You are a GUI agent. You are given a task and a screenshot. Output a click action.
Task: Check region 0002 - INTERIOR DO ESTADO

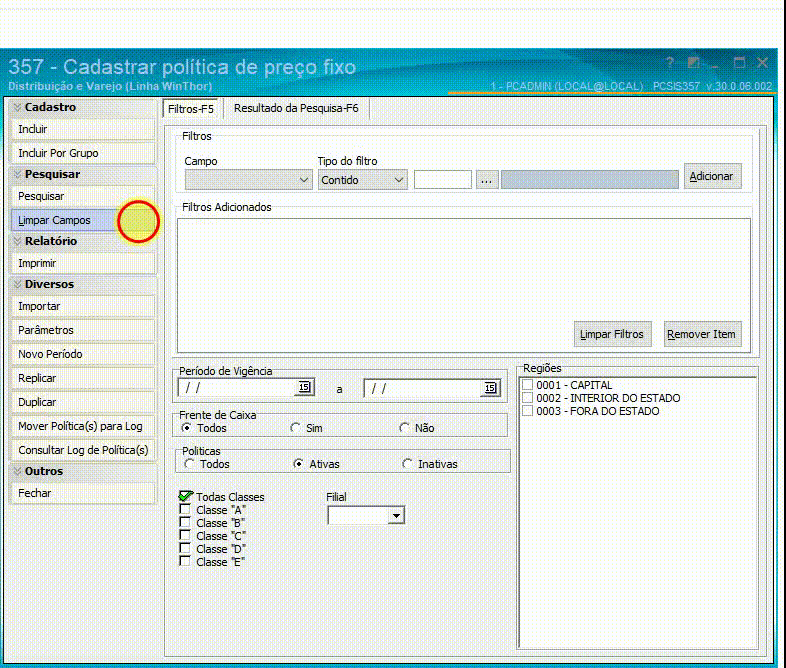[x=527, y=398]
